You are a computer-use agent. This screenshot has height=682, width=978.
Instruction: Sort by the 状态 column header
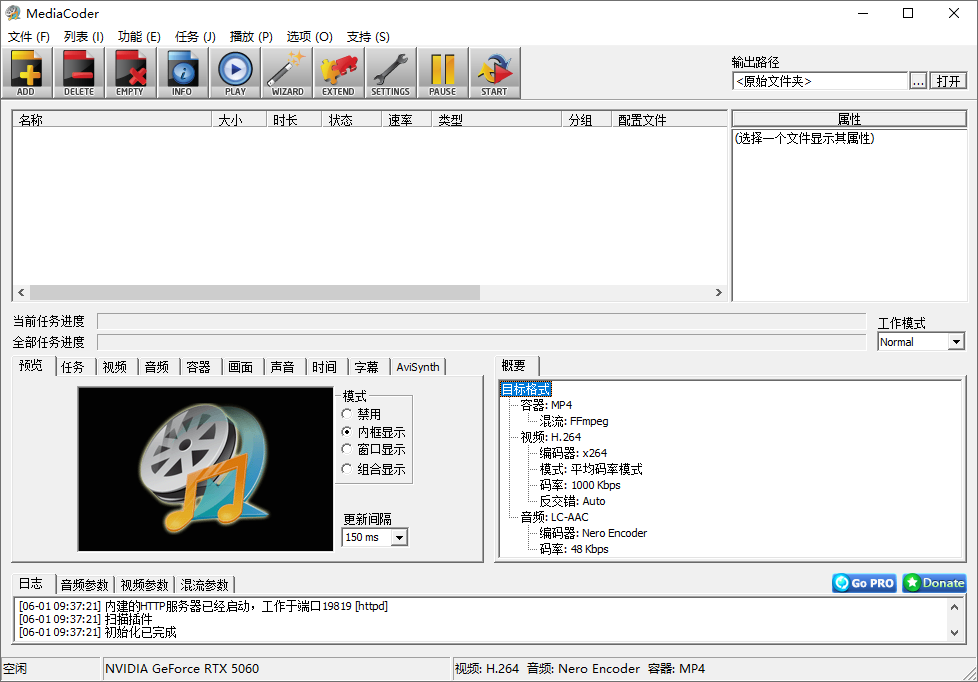[x=352, y=120]
